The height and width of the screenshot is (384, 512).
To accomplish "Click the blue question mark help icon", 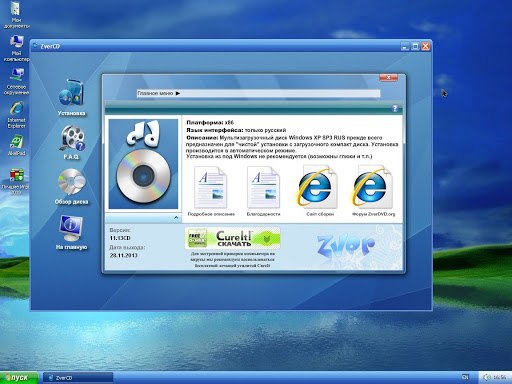I will tap(395, 108).
